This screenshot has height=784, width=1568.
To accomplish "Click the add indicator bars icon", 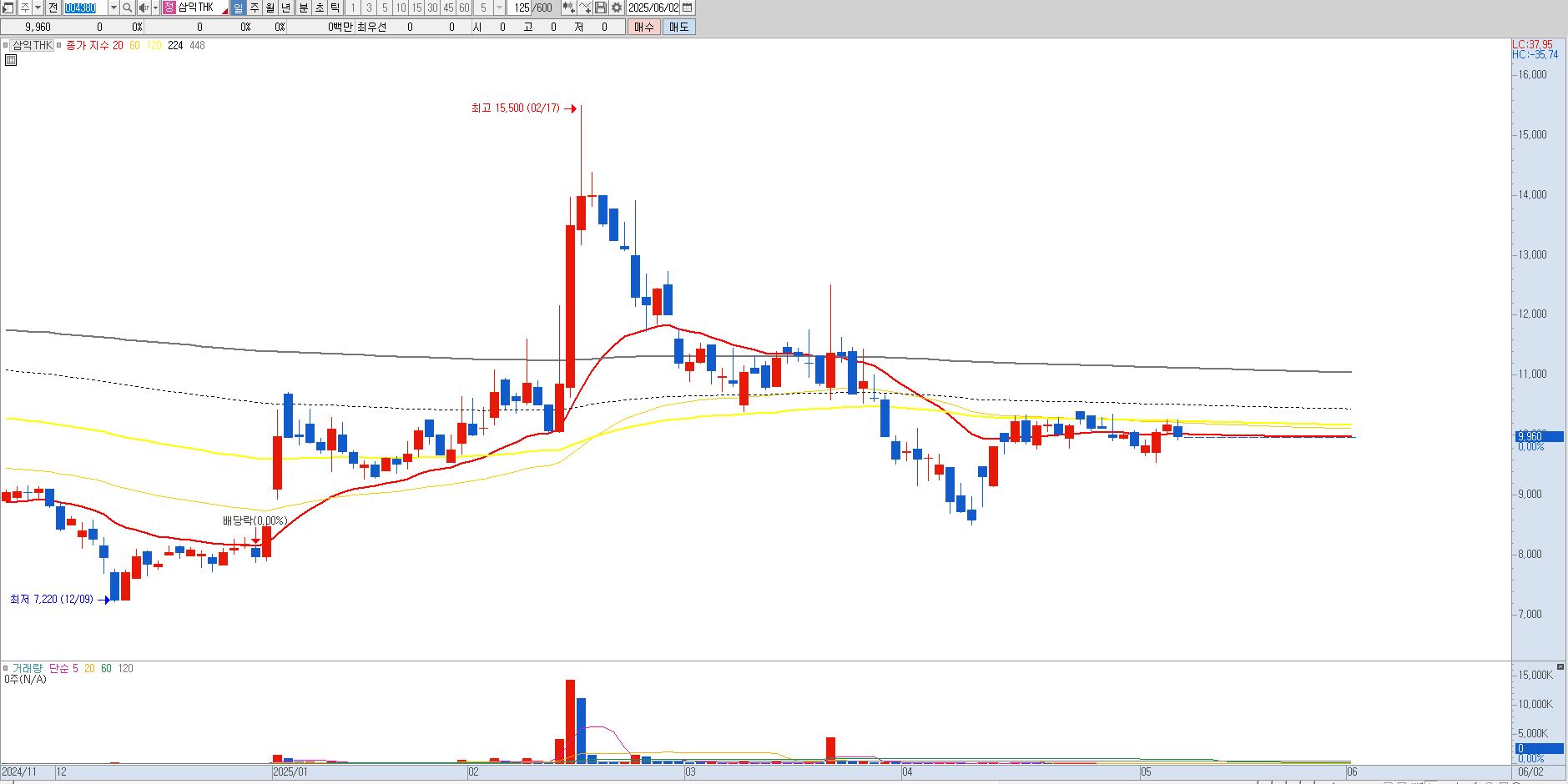I will pos(569,8).
